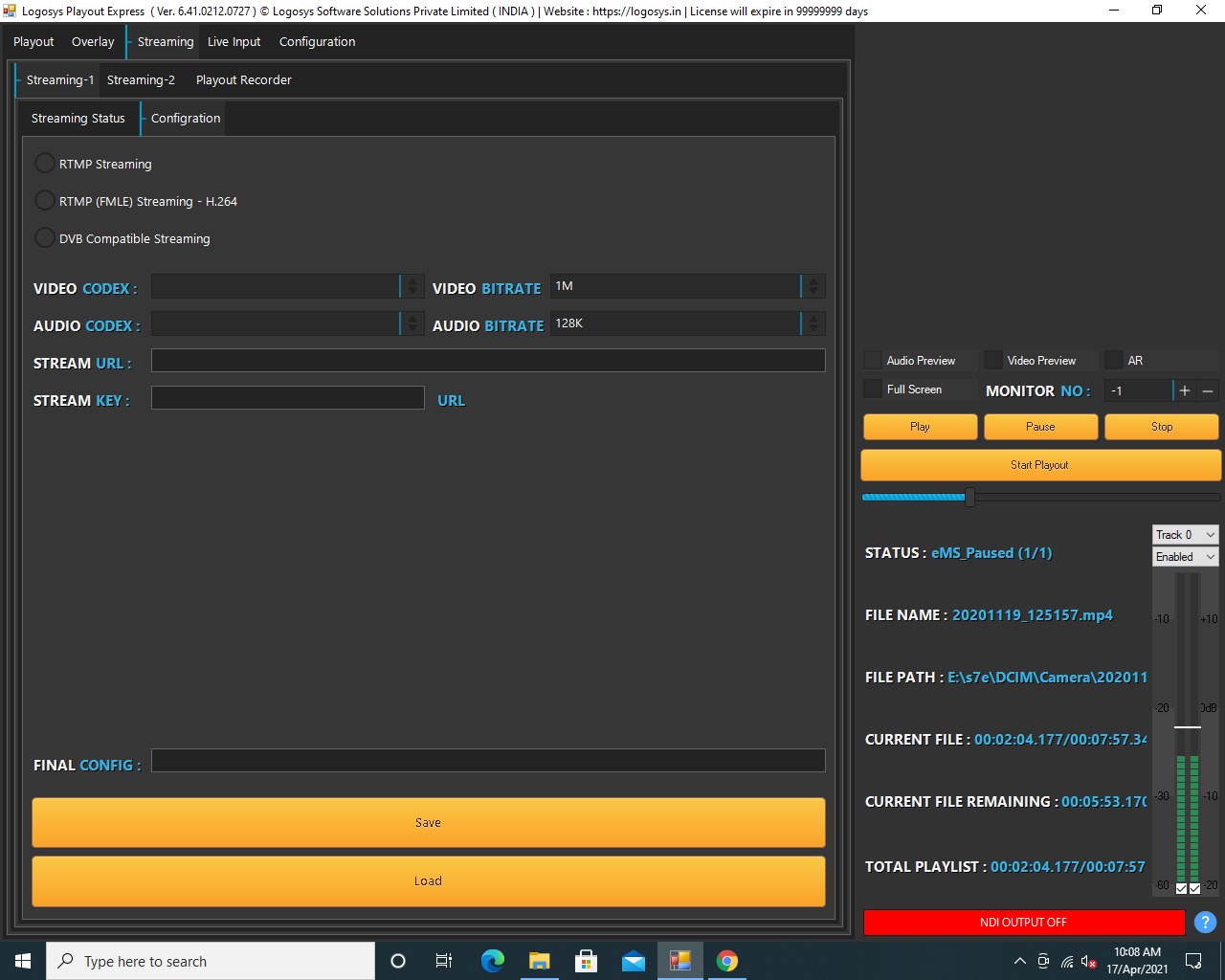Viewport: 1225px width, 980px height.
Task: Enable Video Preview checkbox
Action: coord(993,360)
